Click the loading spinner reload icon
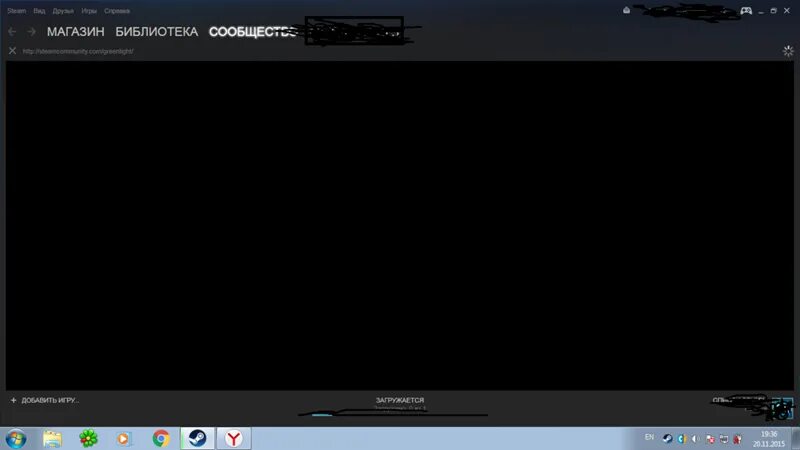 [788, 51]
